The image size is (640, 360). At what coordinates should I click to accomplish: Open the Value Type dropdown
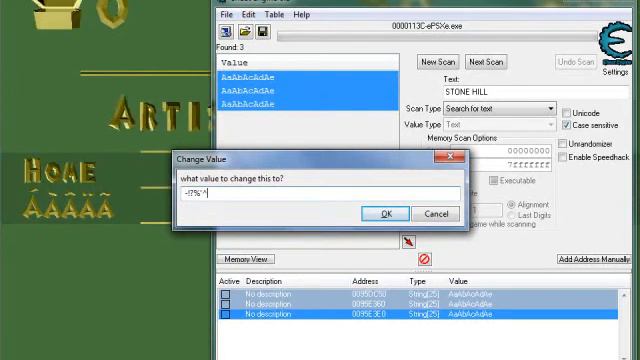point(500,124)
